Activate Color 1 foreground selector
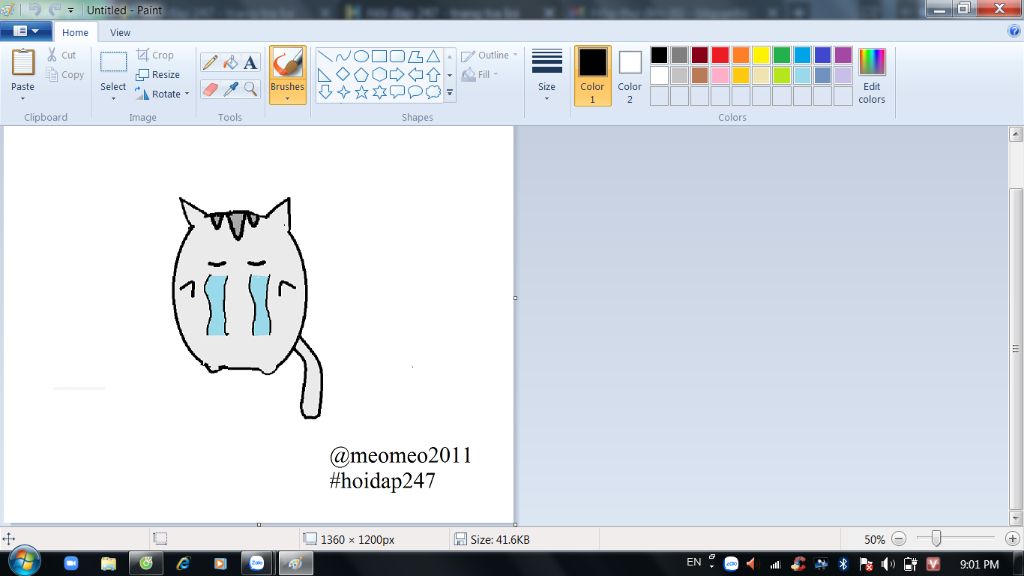 [592, 76]
